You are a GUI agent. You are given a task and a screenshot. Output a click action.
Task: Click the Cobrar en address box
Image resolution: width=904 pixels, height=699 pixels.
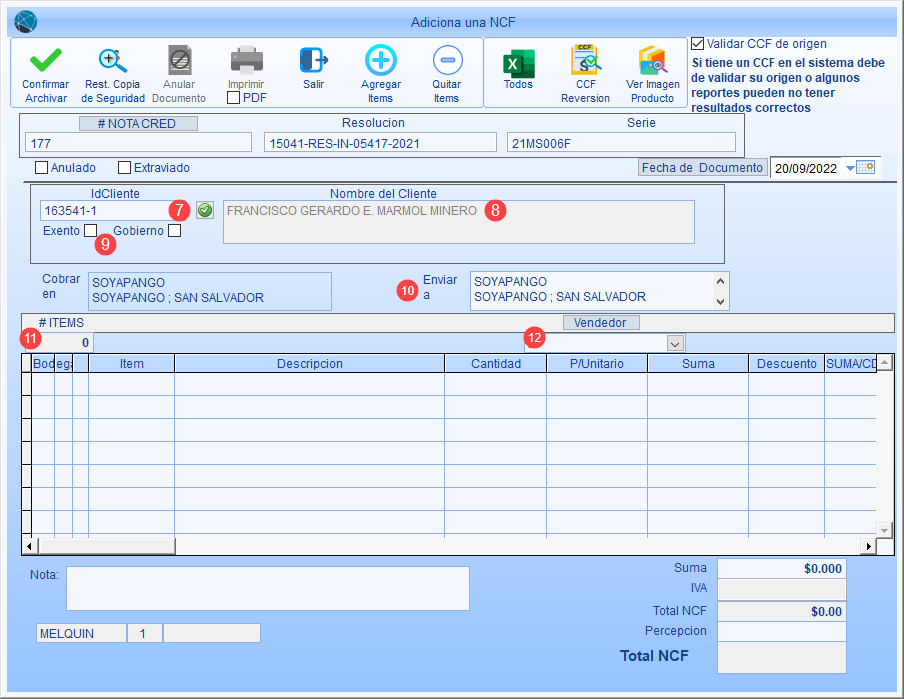point(210,291)
